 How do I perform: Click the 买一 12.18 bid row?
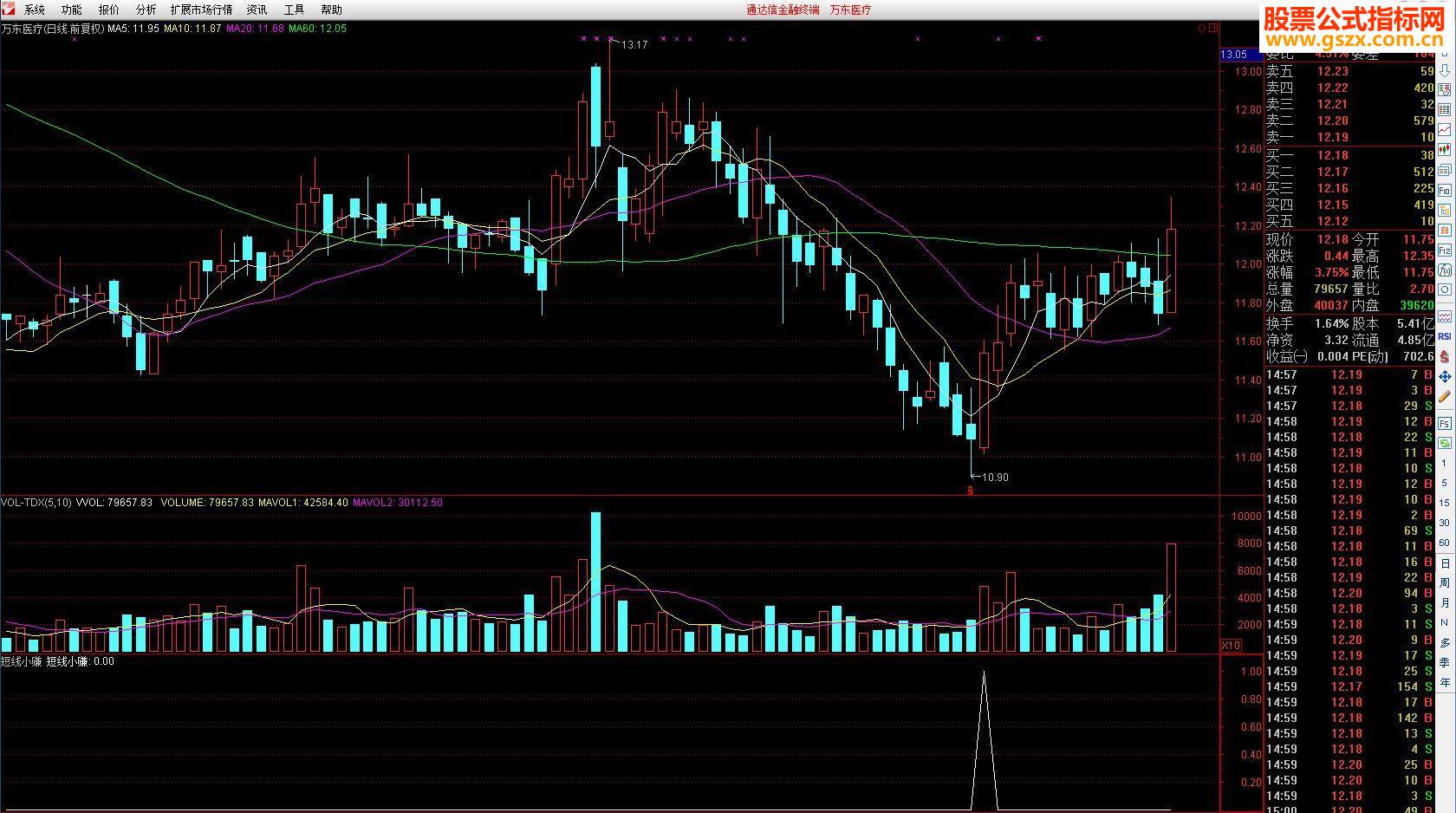pos(1350,155)
